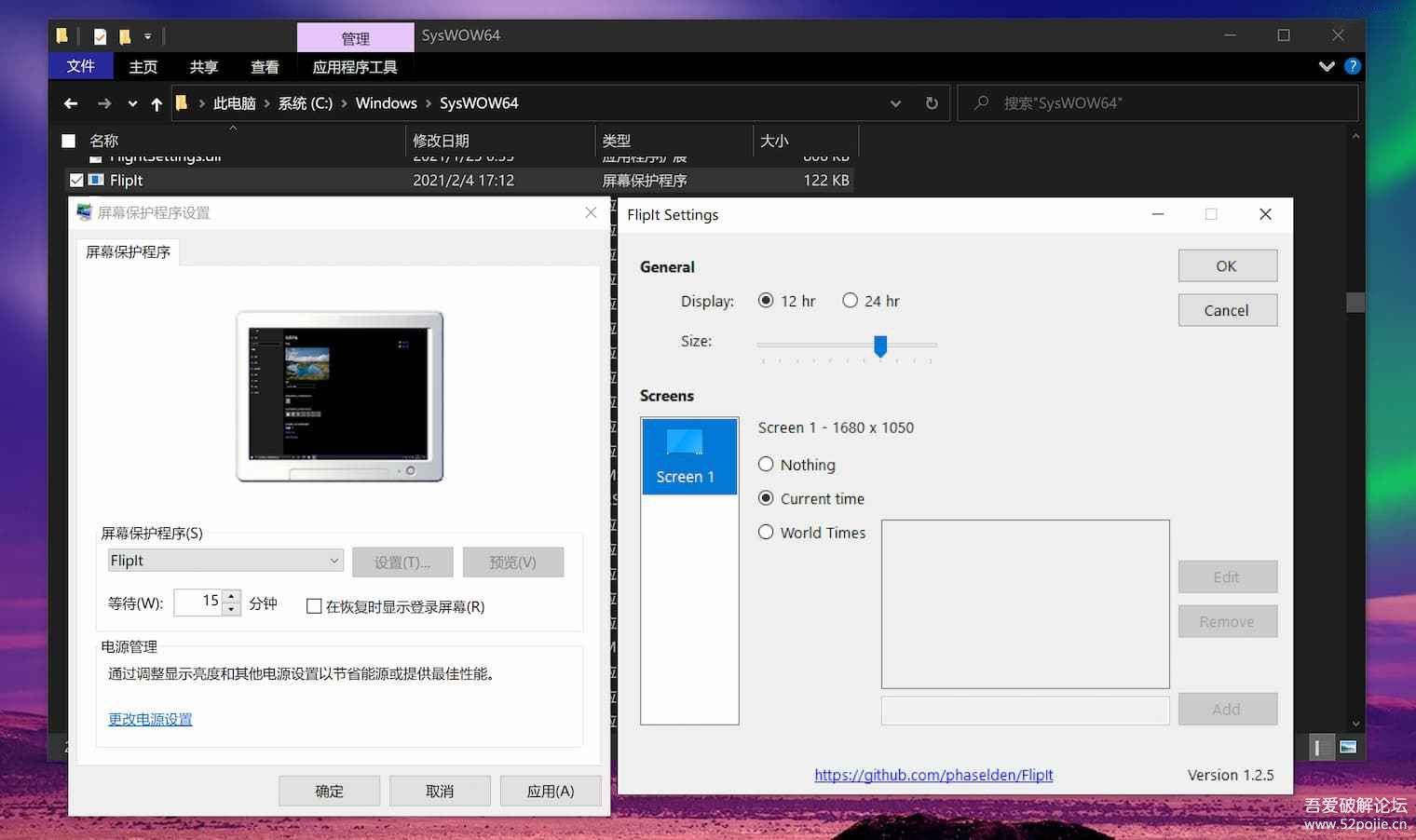This screenshot has width=1416, height=840.
Task: Open the quick access toolbar customize dropdown
Action: tap(147, 37)
